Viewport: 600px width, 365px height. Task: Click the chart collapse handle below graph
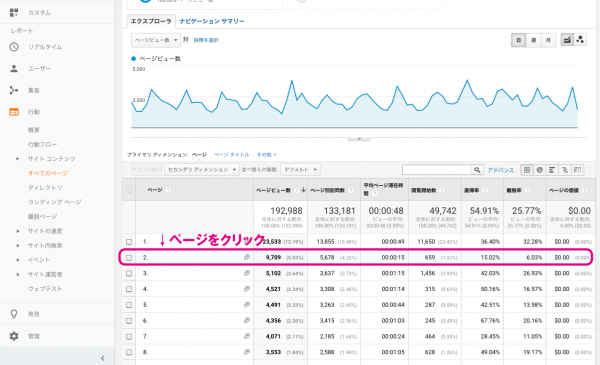[359, 139]
